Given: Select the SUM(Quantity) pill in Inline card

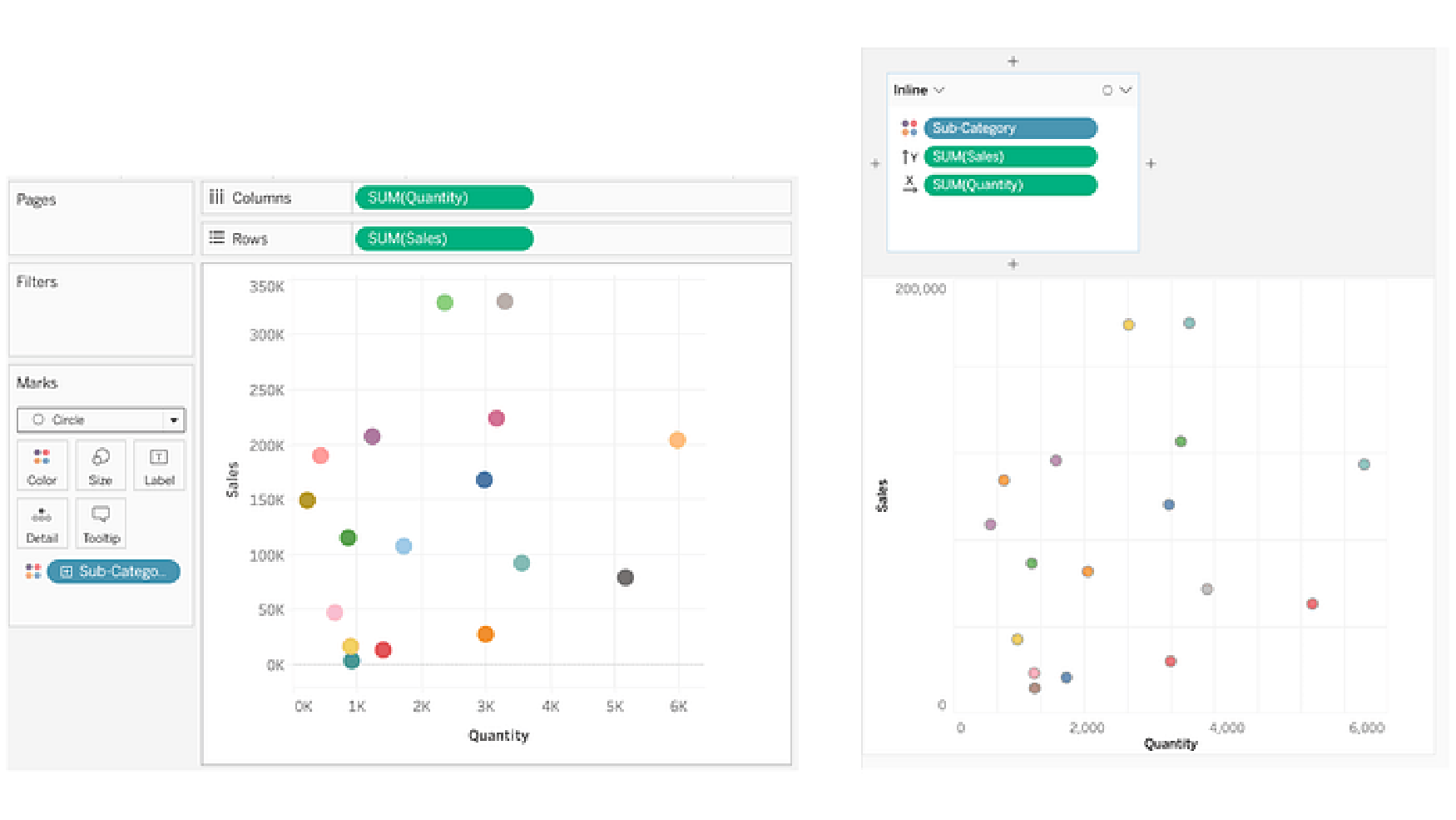Looking at the screenshot, I should [1010, 185].
